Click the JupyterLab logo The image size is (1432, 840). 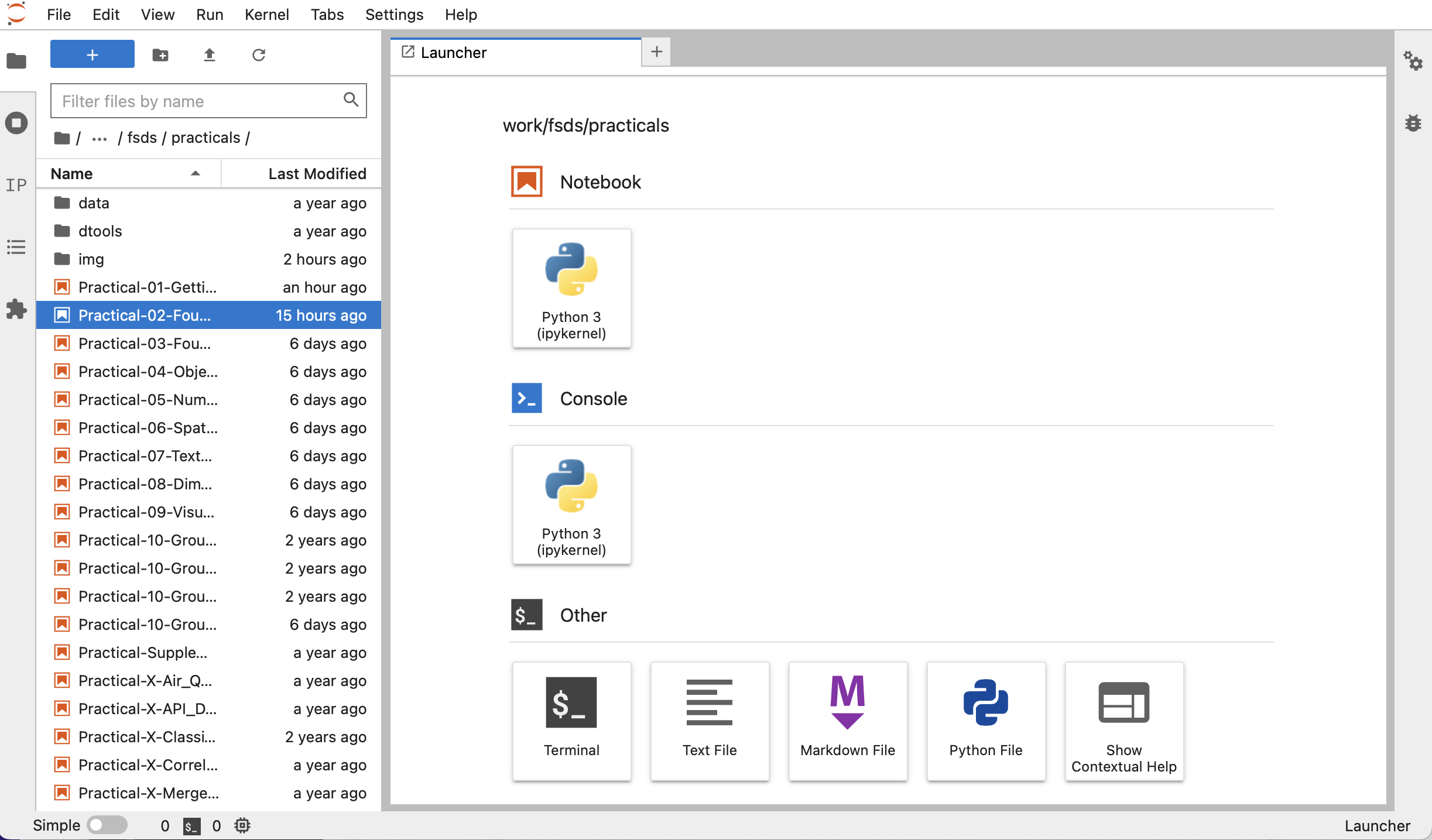click(16, 13)
